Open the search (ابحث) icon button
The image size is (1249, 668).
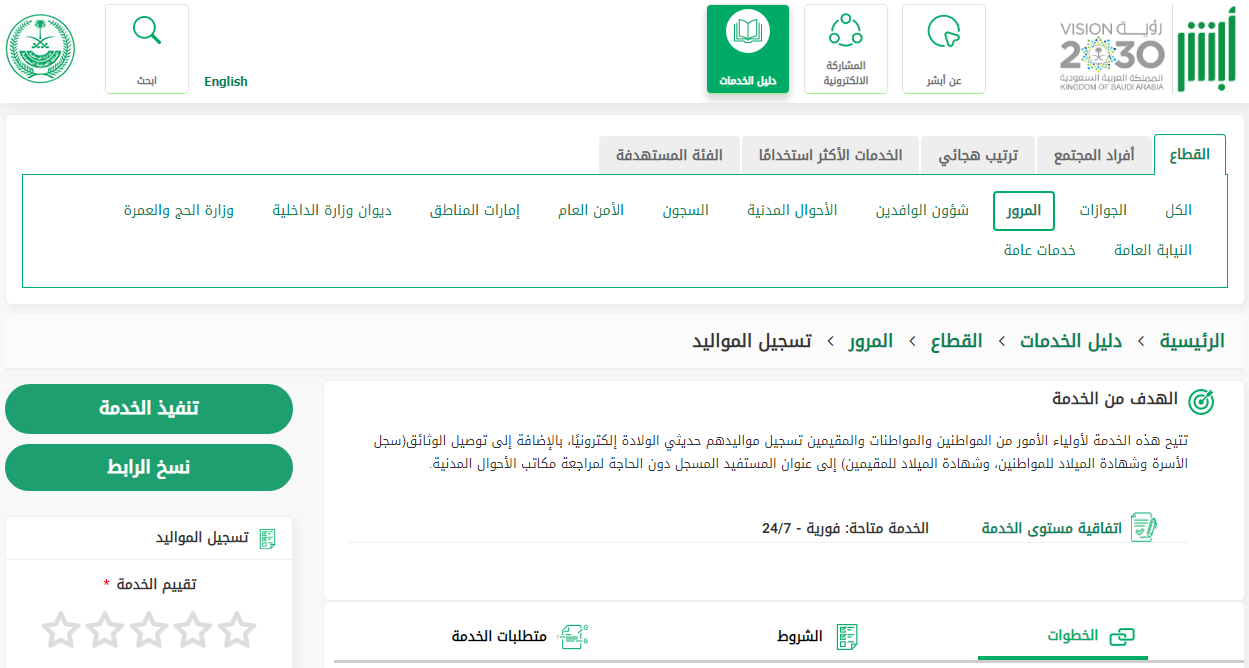(147, 32)
